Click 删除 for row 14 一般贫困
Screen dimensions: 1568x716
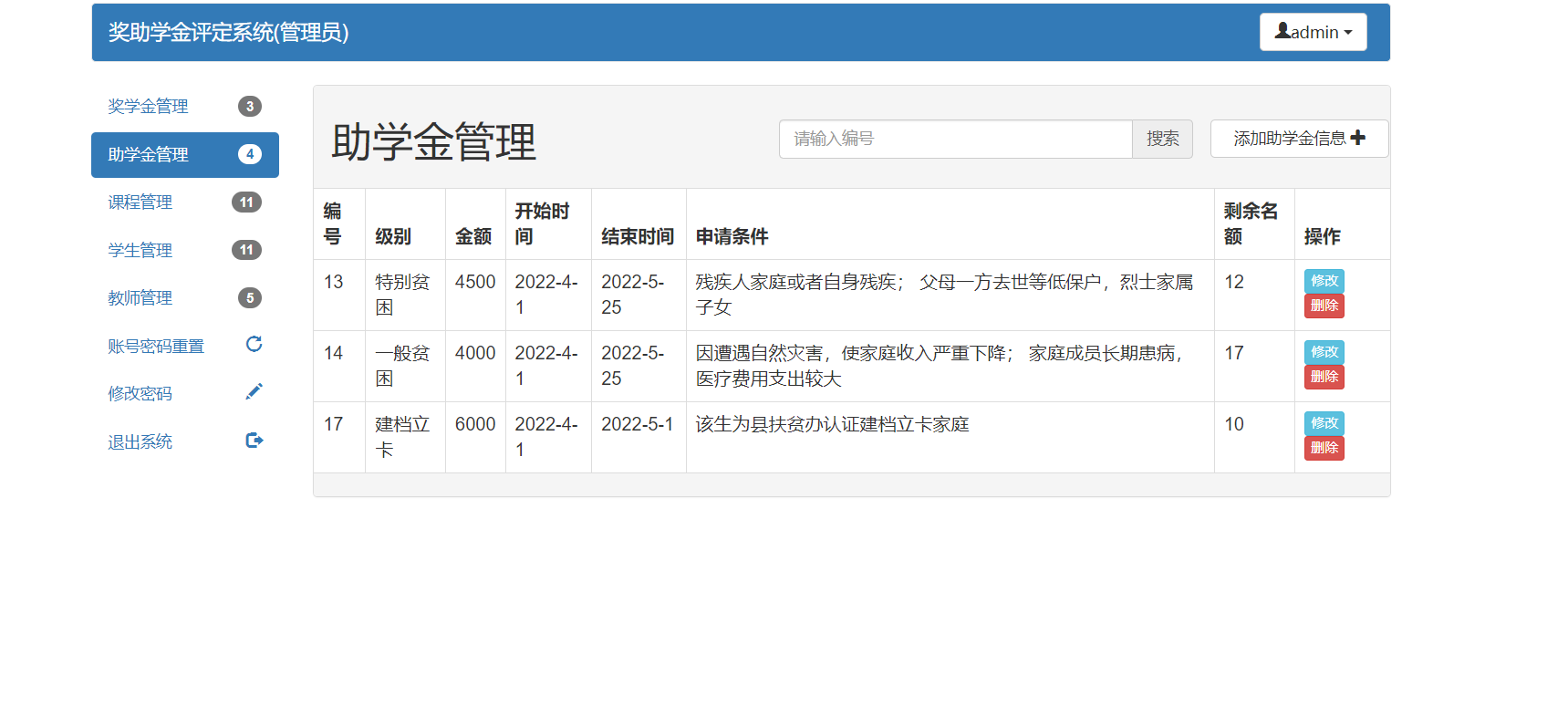point(1324,377)
